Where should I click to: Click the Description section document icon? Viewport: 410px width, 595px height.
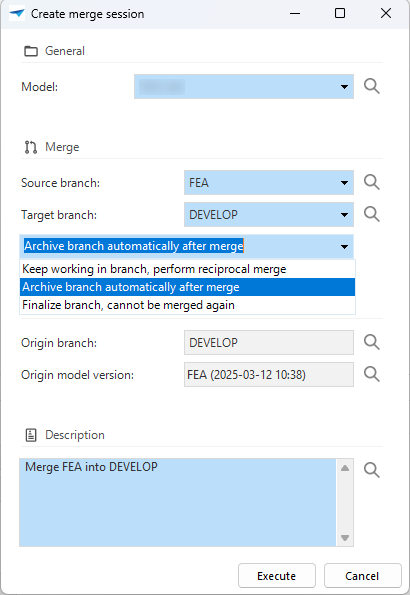(31, 435)
